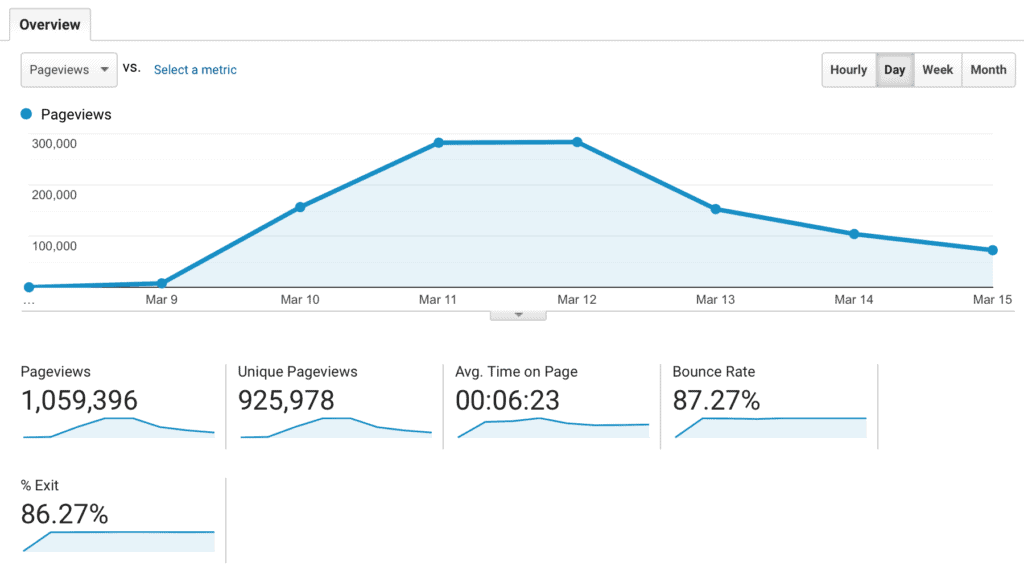Select the Unique Pageviews sparkline chart
Viewport: 1024px width, 570px height.
(x=335, y=427)
